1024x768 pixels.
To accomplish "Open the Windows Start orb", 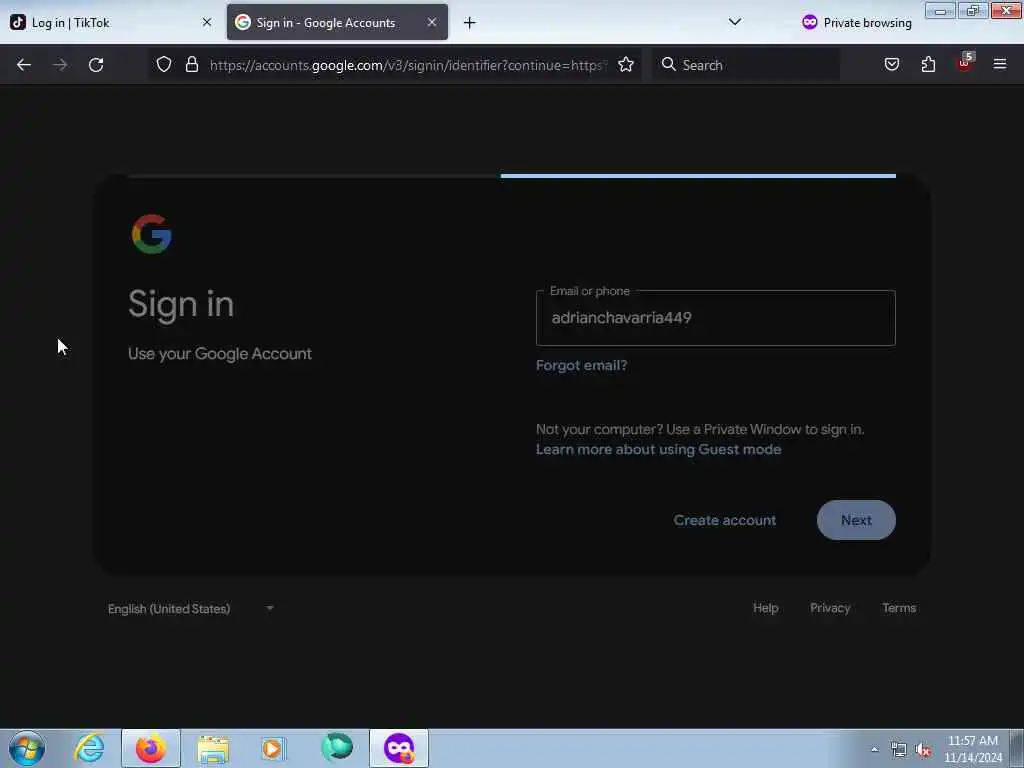I will pyautogui.click(x=27, y=748).
